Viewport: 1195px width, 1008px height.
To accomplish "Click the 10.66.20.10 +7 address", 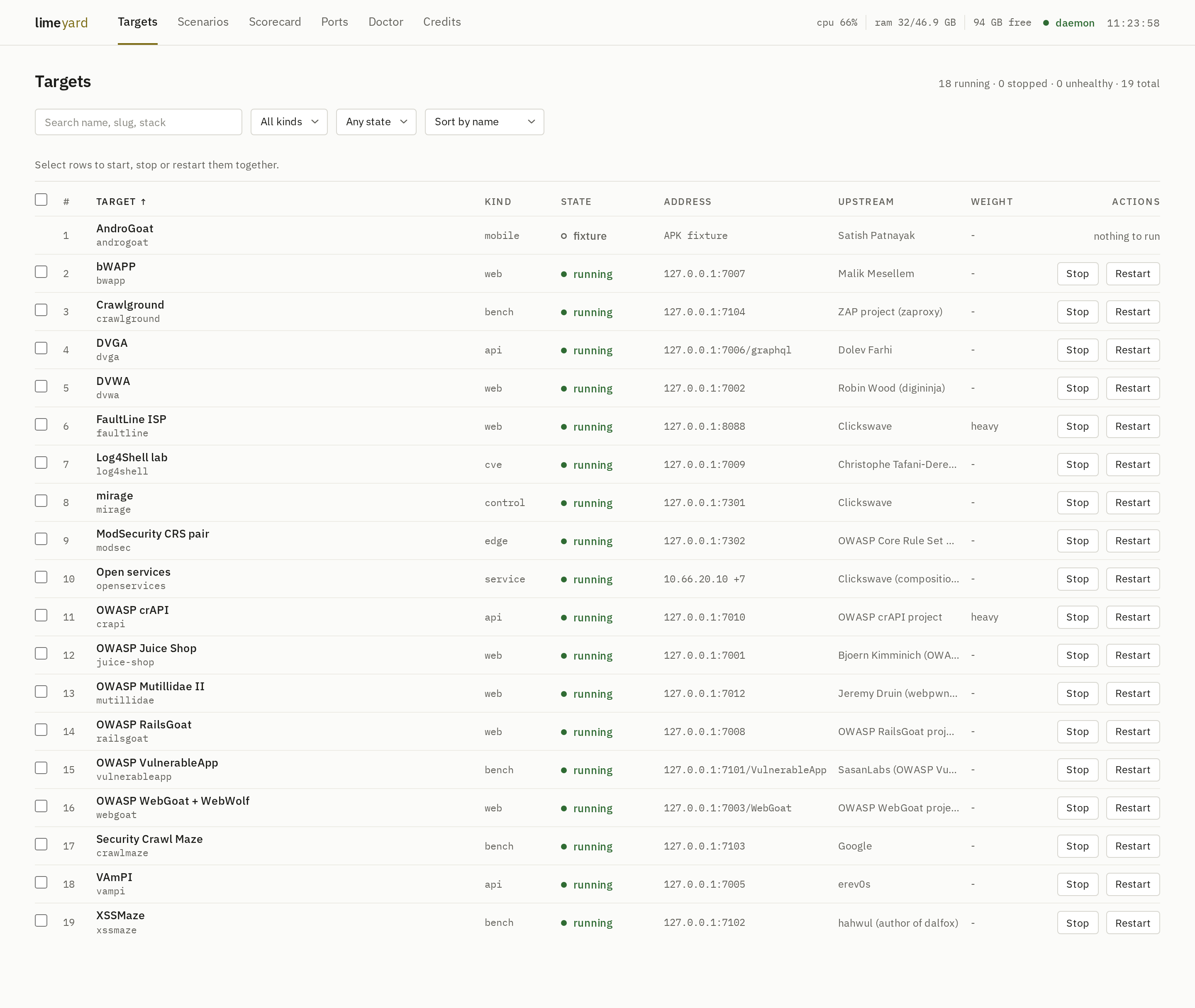I will 704,579.
